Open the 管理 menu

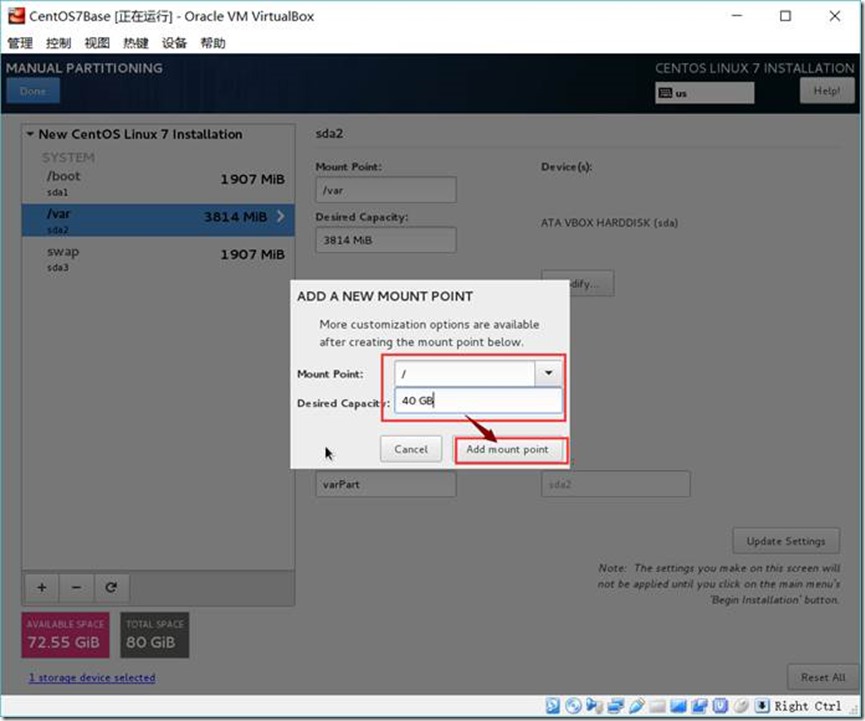click(x=20, y=42)
